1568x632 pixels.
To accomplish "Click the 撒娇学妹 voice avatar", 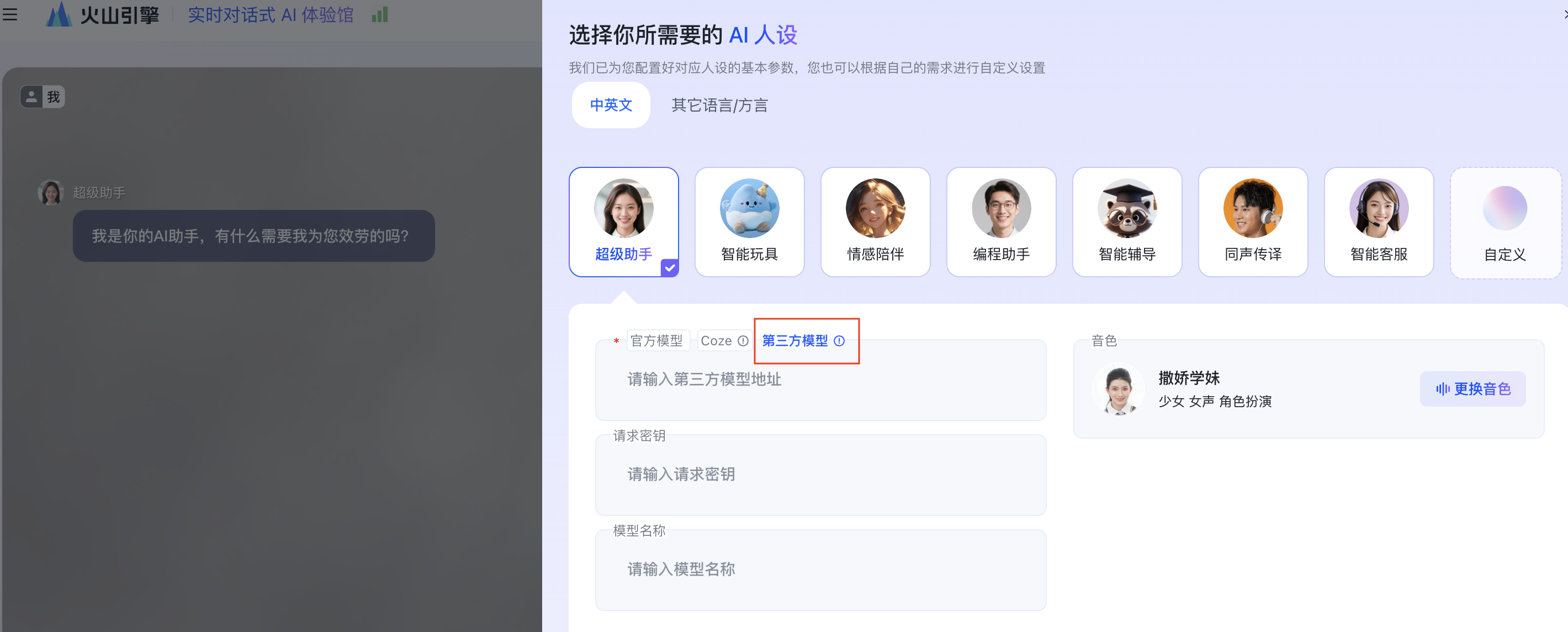I will click(1119, 389).
